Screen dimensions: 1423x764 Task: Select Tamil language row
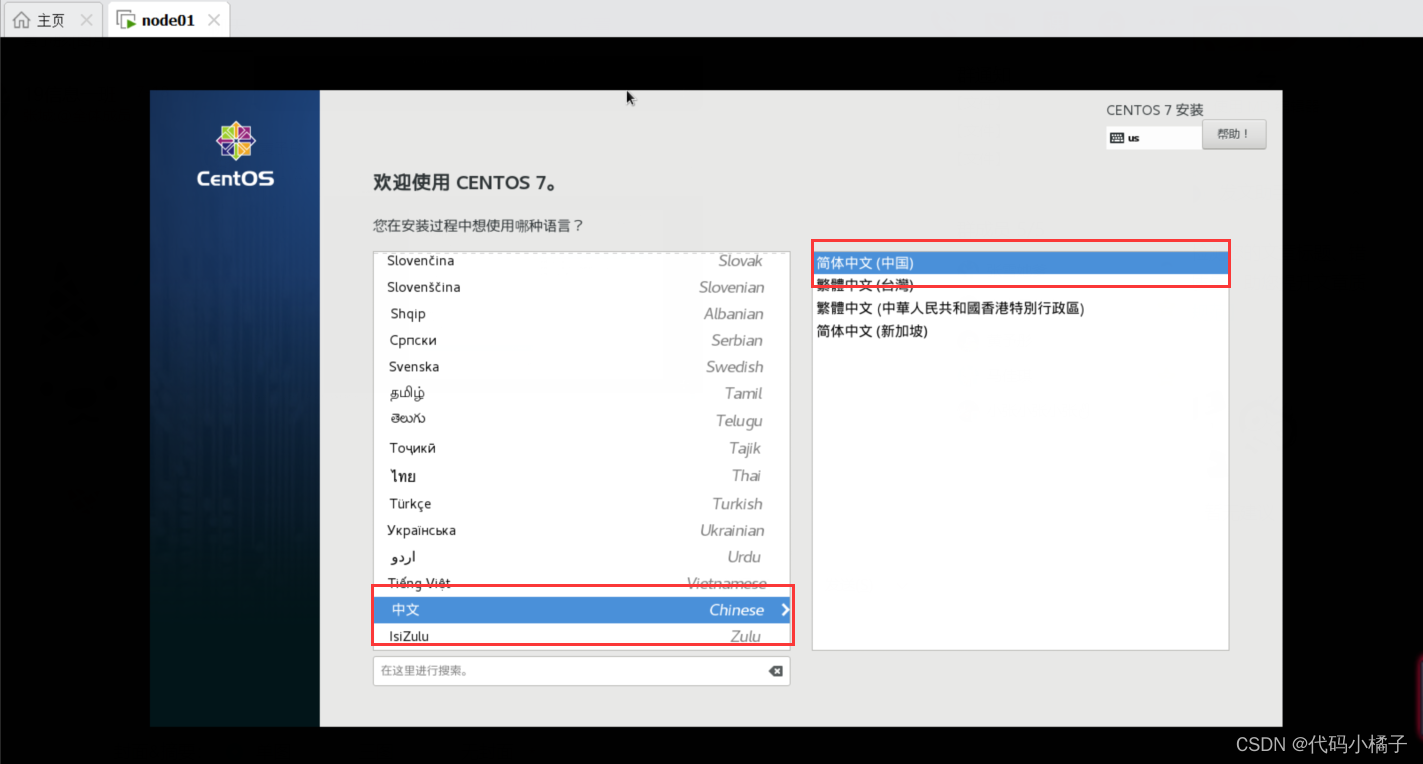(581, 393)
